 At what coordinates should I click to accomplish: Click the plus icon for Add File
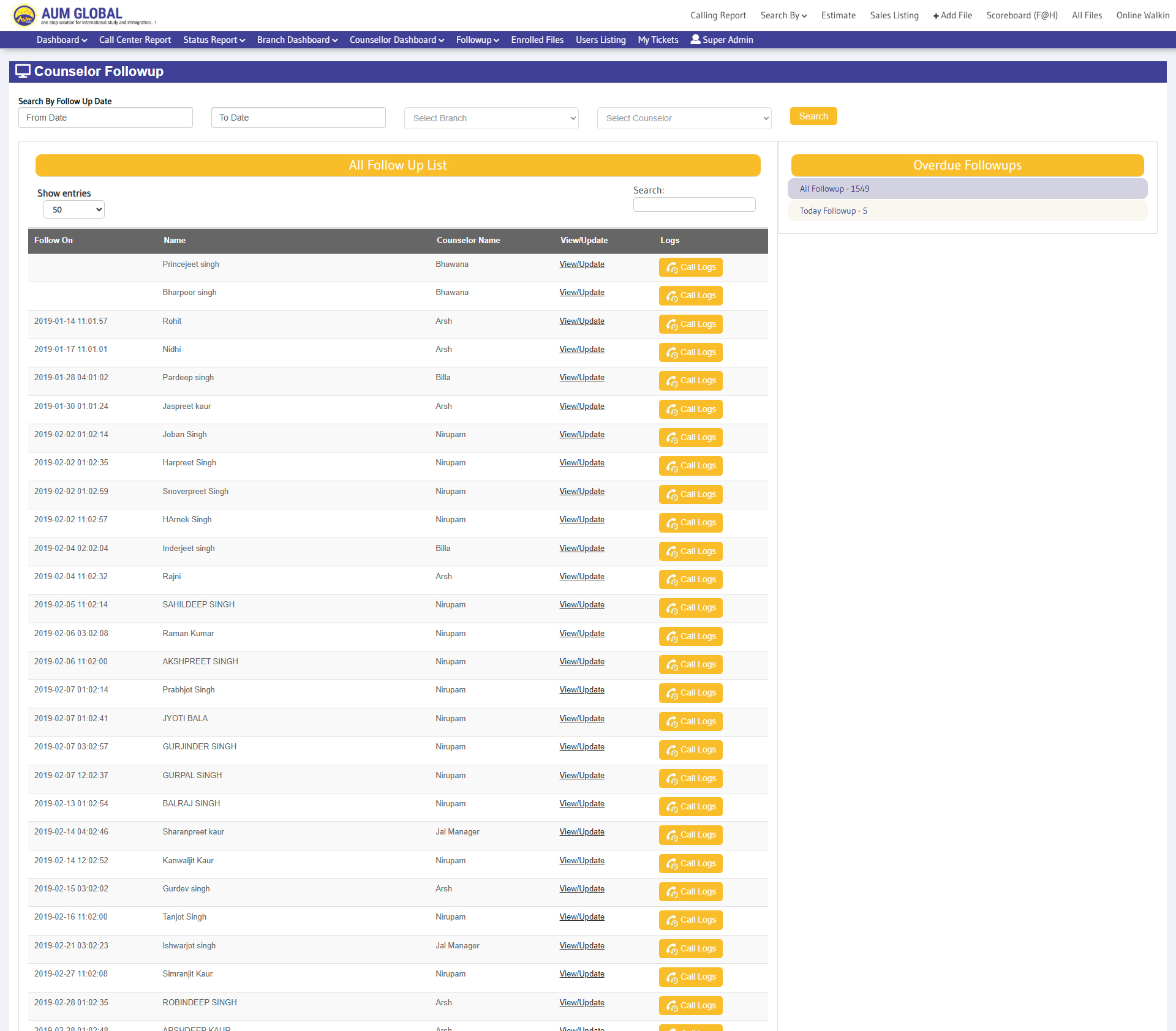(x=935, y=16)
